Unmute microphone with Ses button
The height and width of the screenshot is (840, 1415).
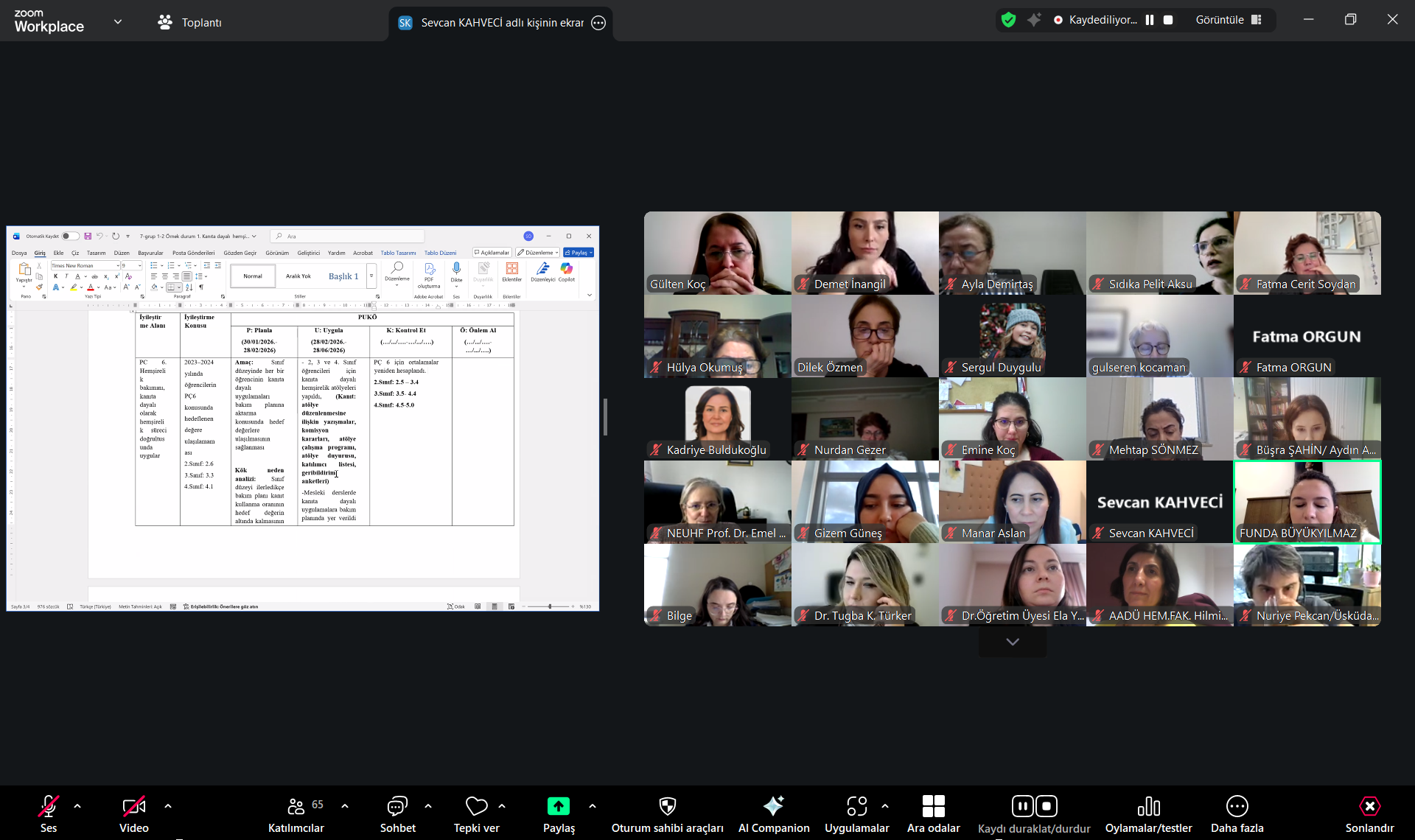(49, 806)
